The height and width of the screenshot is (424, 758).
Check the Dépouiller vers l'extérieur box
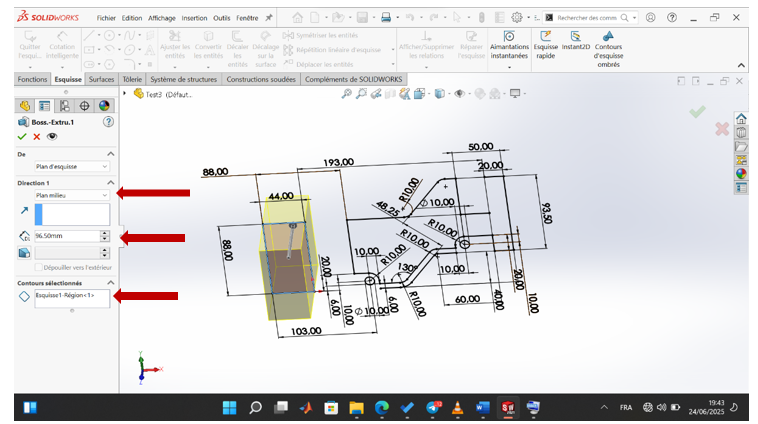click(x=39, y=267)
